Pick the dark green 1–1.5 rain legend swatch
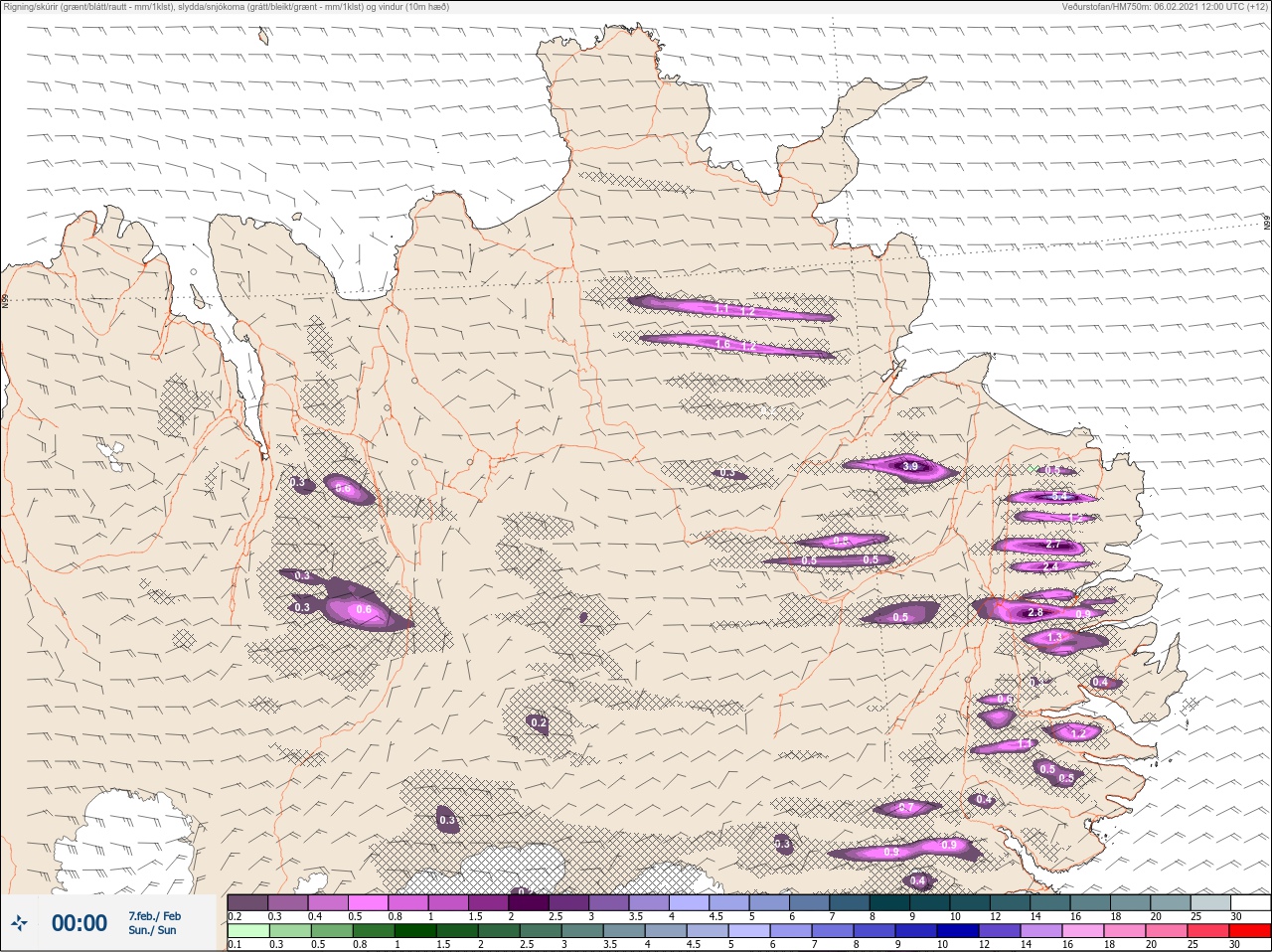 (x=415, y=931)
